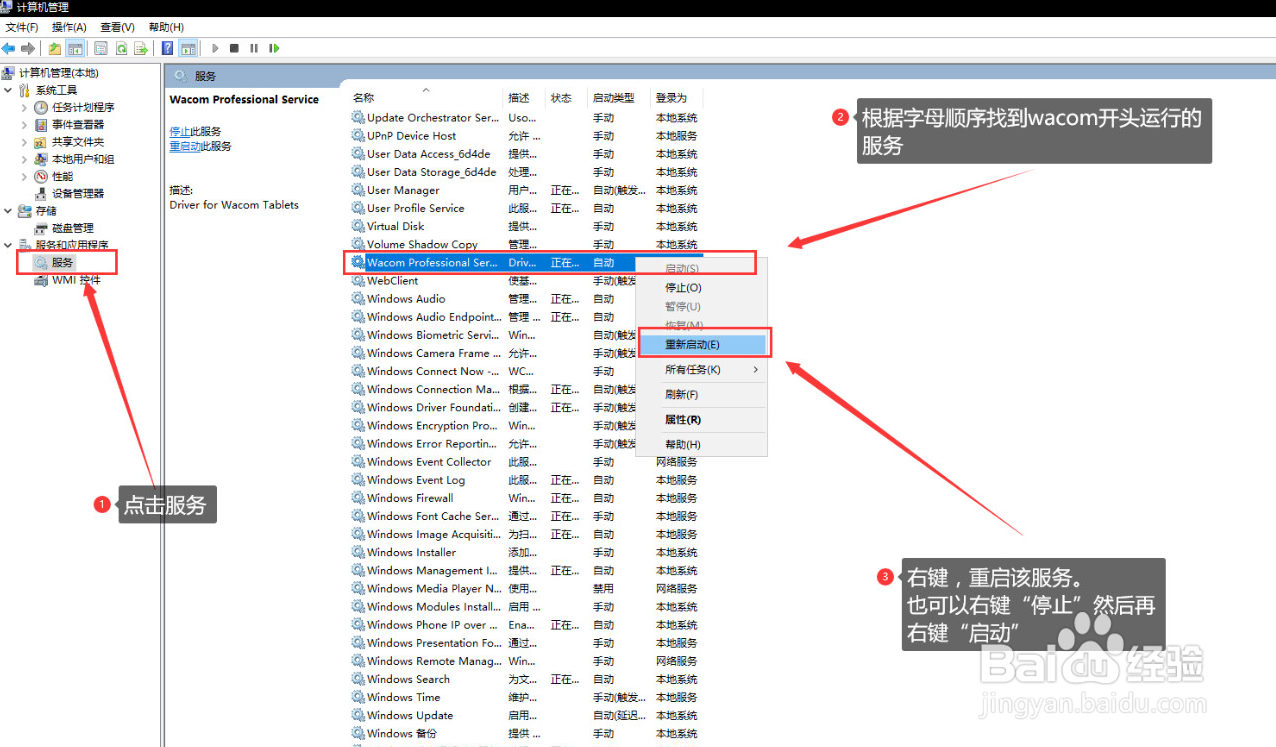Screen dimensions: 1276x747
Task: Click the gear icon beside WebClient
Action: (358, 280)
